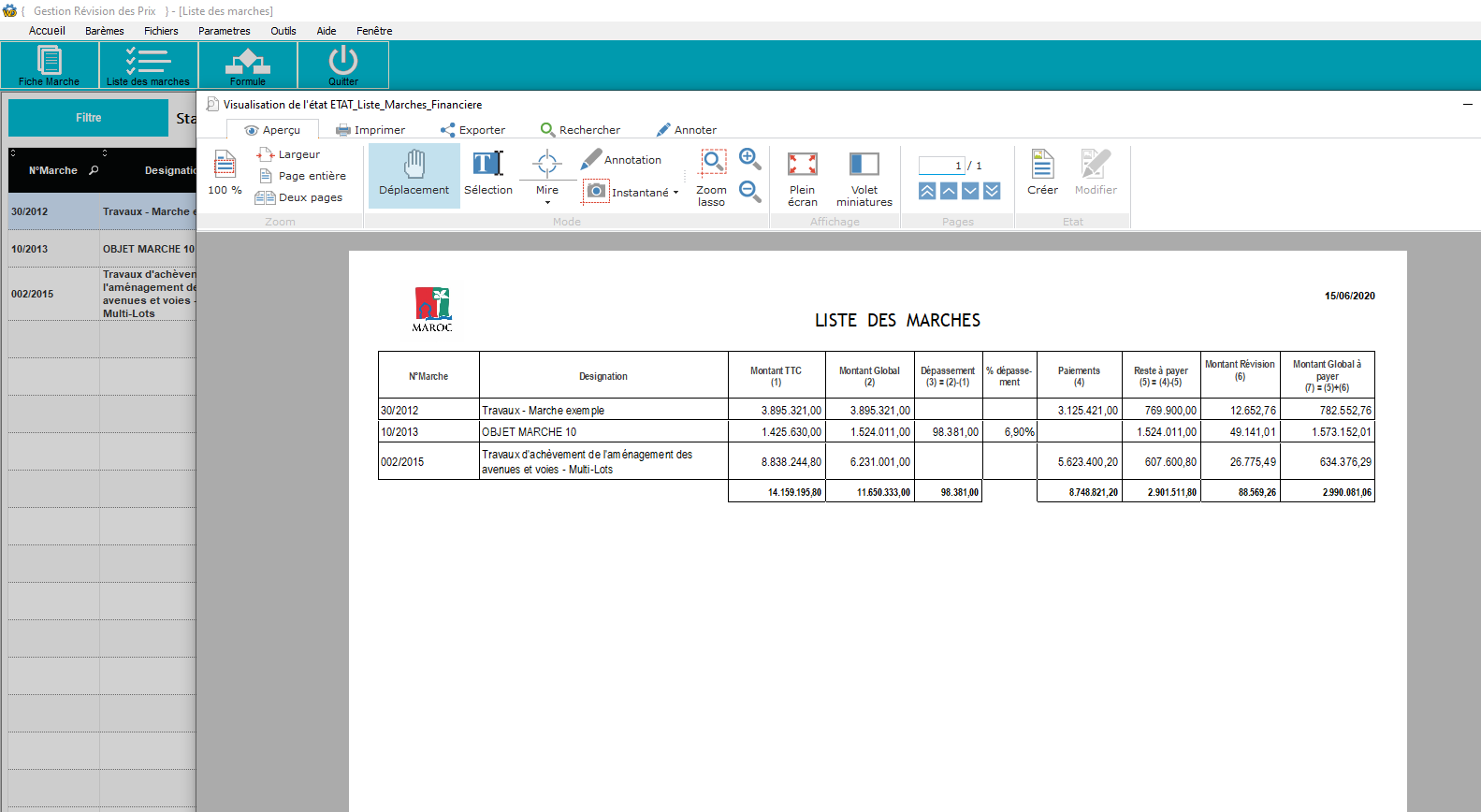
Task: Click the Quitter power icon
Action: [343, 65]
